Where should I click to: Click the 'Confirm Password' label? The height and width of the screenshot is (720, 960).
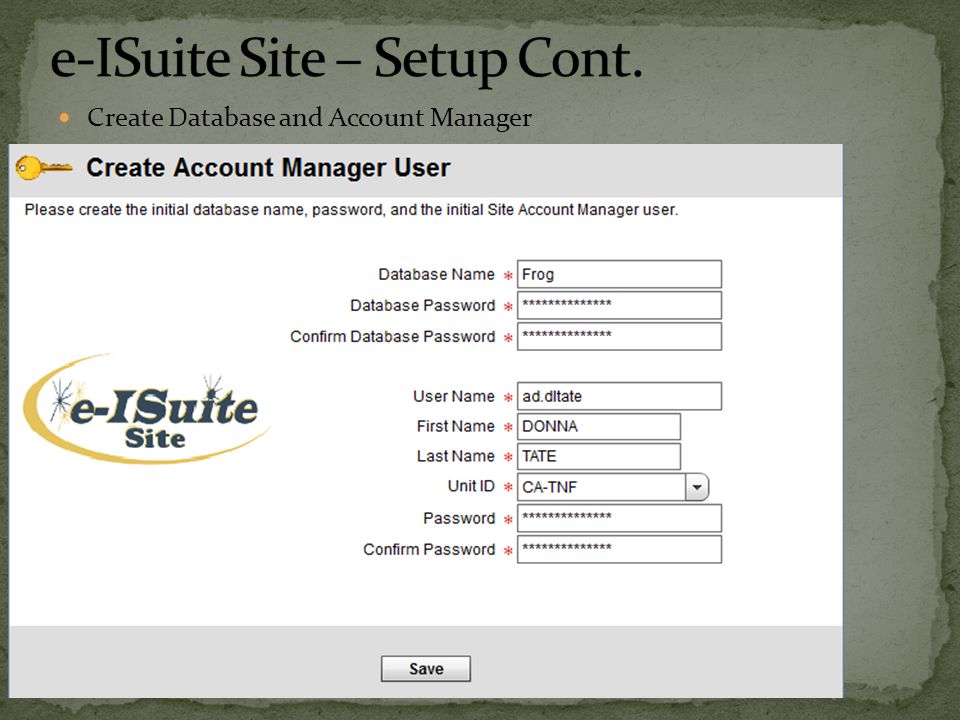pos(429,550)
